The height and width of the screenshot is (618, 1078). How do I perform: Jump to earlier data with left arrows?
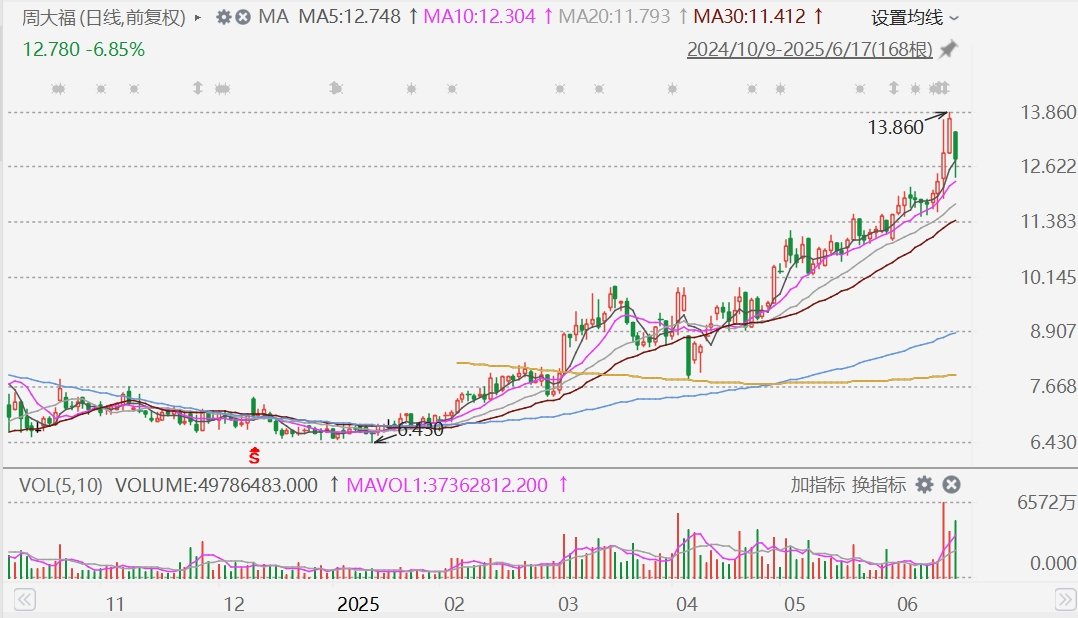click(24, 600)
